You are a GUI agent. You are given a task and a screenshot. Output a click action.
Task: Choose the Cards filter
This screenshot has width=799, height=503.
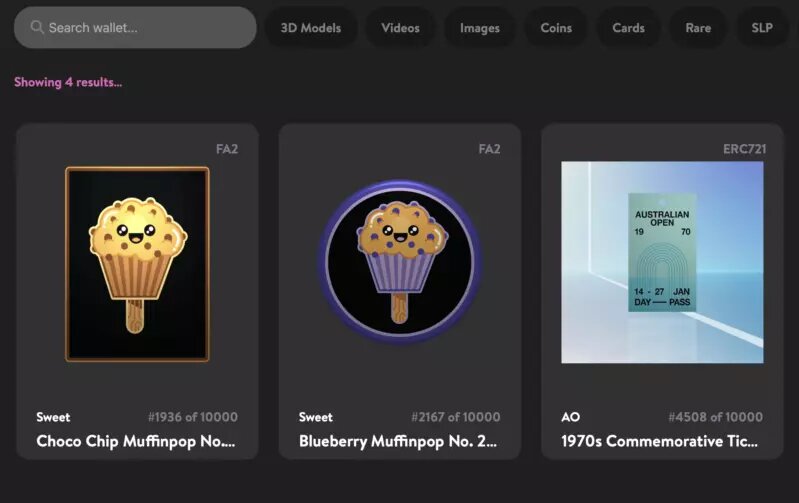628,28
